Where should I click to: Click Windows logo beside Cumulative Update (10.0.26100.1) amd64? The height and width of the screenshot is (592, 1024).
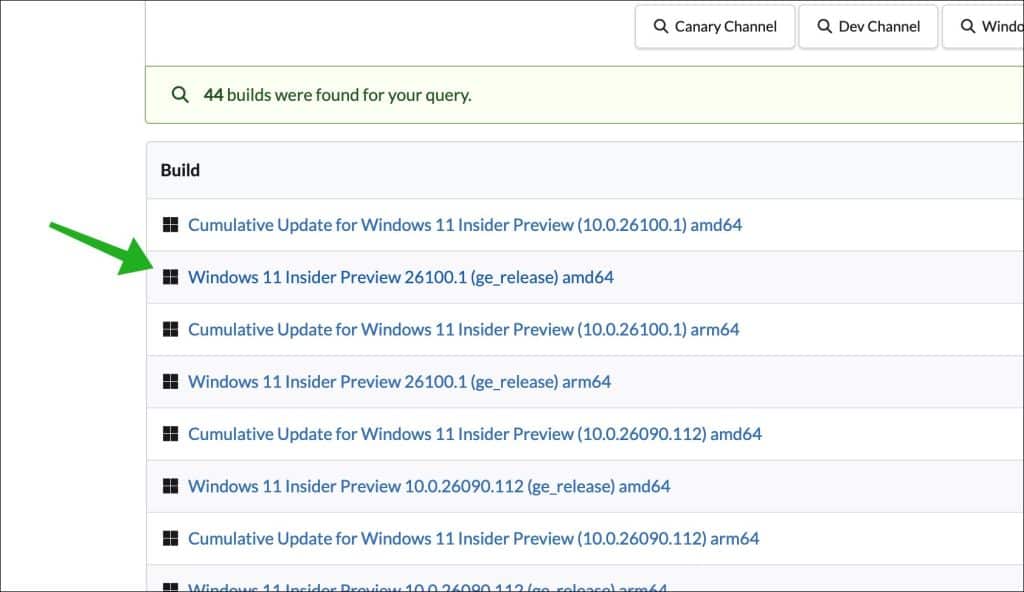170,225
